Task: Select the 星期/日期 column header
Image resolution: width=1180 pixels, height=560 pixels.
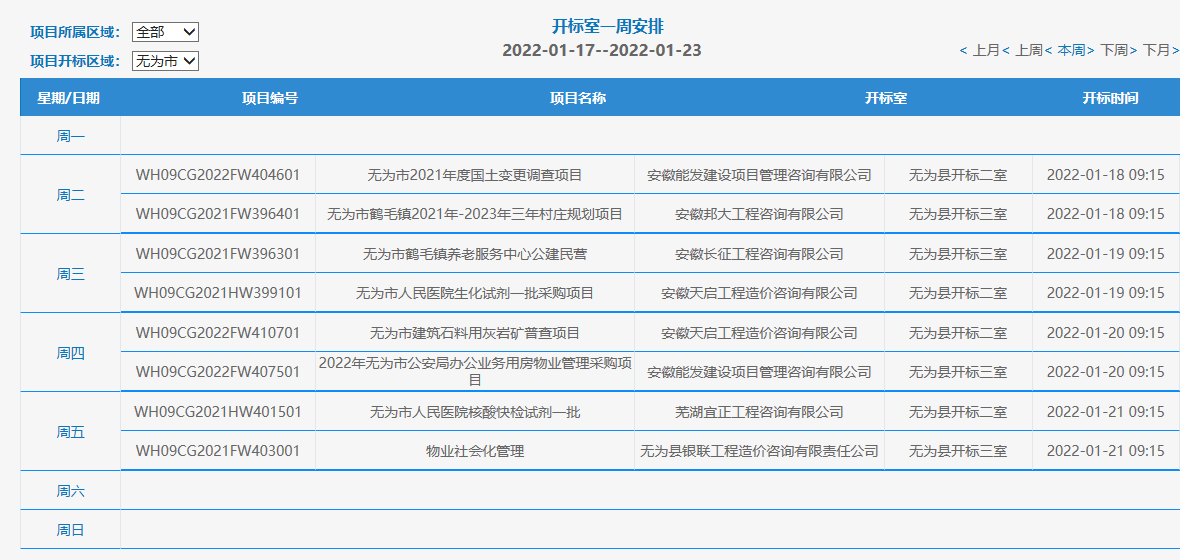Action: tap(69, 98)
